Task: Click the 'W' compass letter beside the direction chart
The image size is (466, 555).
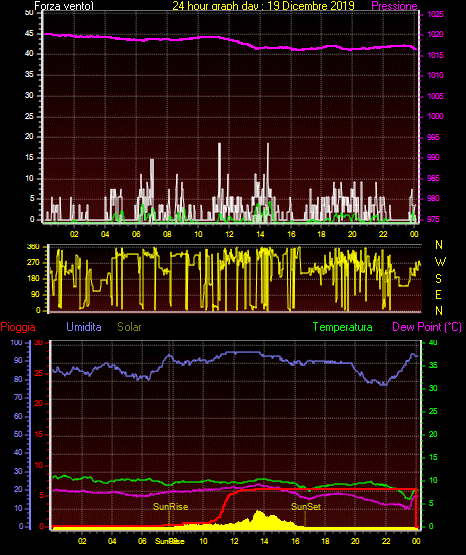Action: (440, 262)
